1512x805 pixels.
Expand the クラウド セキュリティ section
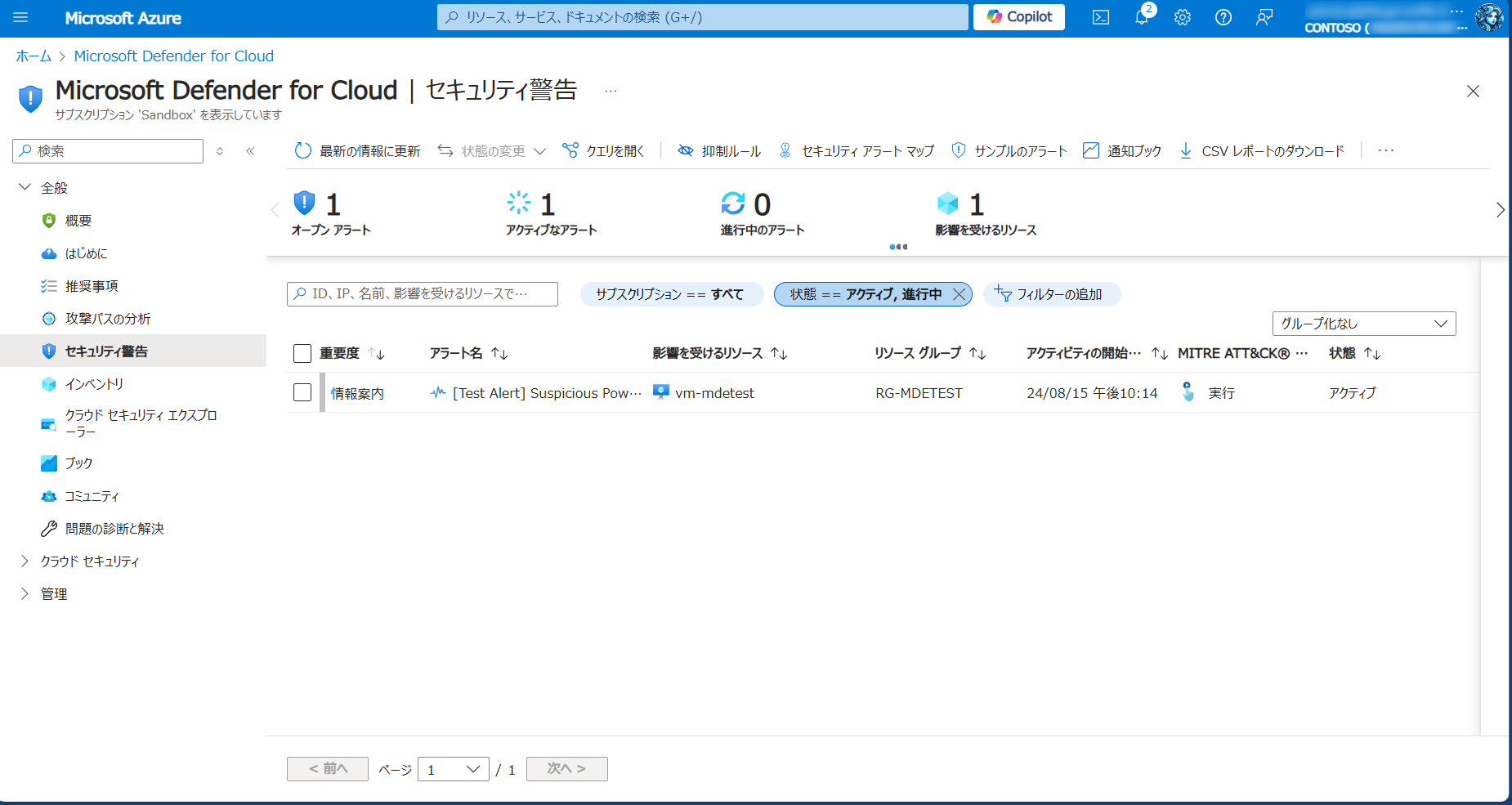coord(25,561)
